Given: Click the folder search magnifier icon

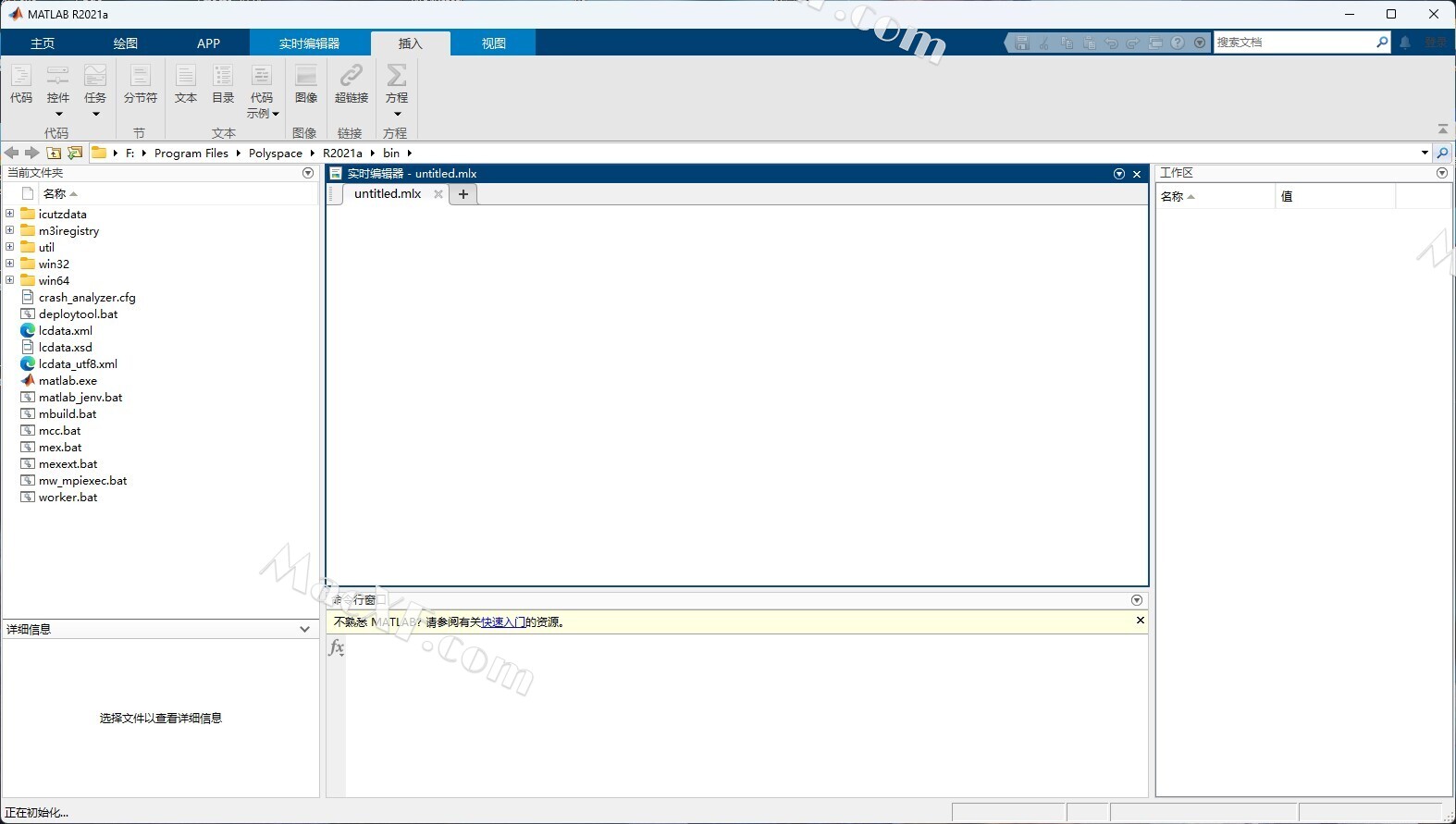Looking at the screenshot, I should (1443, 153).
